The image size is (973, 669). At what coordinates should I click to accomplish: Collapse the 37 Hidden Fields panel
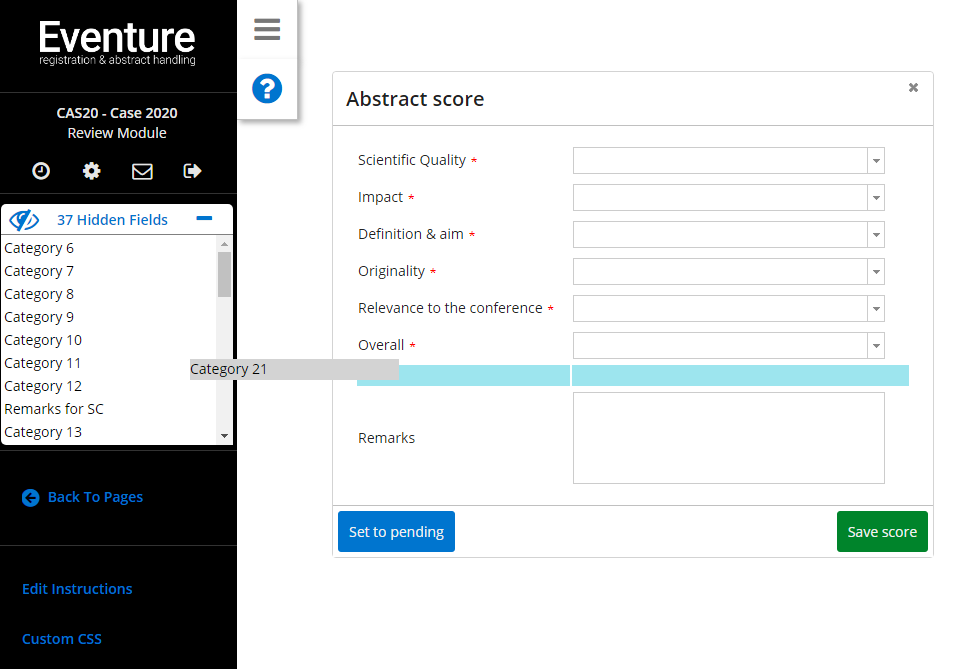[204, 218]
